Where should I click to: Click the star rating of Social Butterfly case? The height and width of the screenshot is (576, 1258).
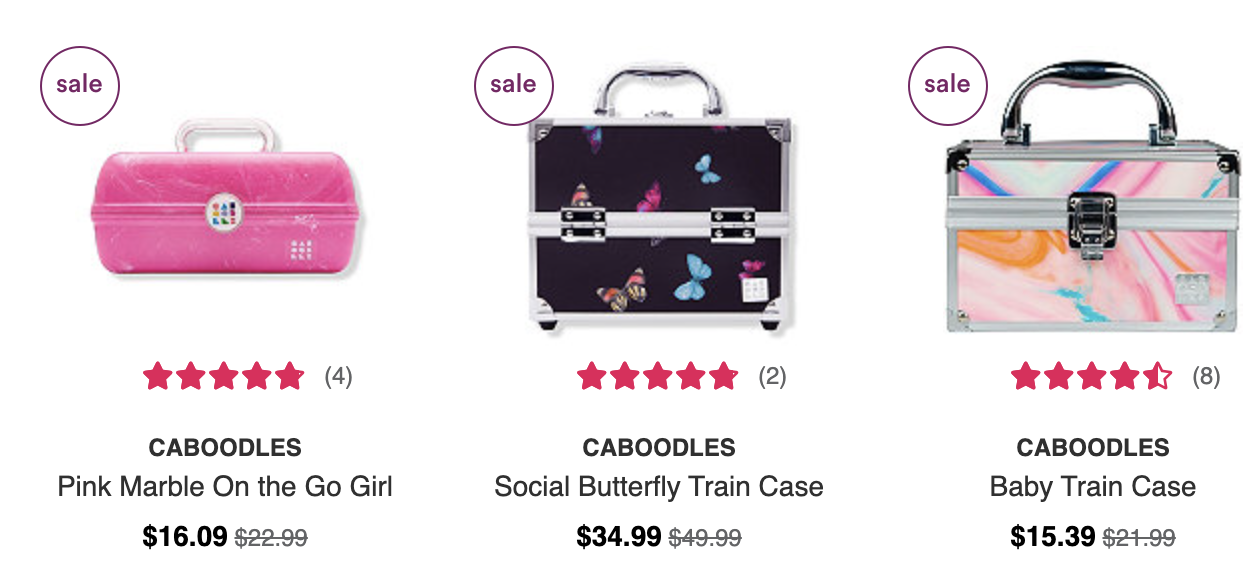658,377
